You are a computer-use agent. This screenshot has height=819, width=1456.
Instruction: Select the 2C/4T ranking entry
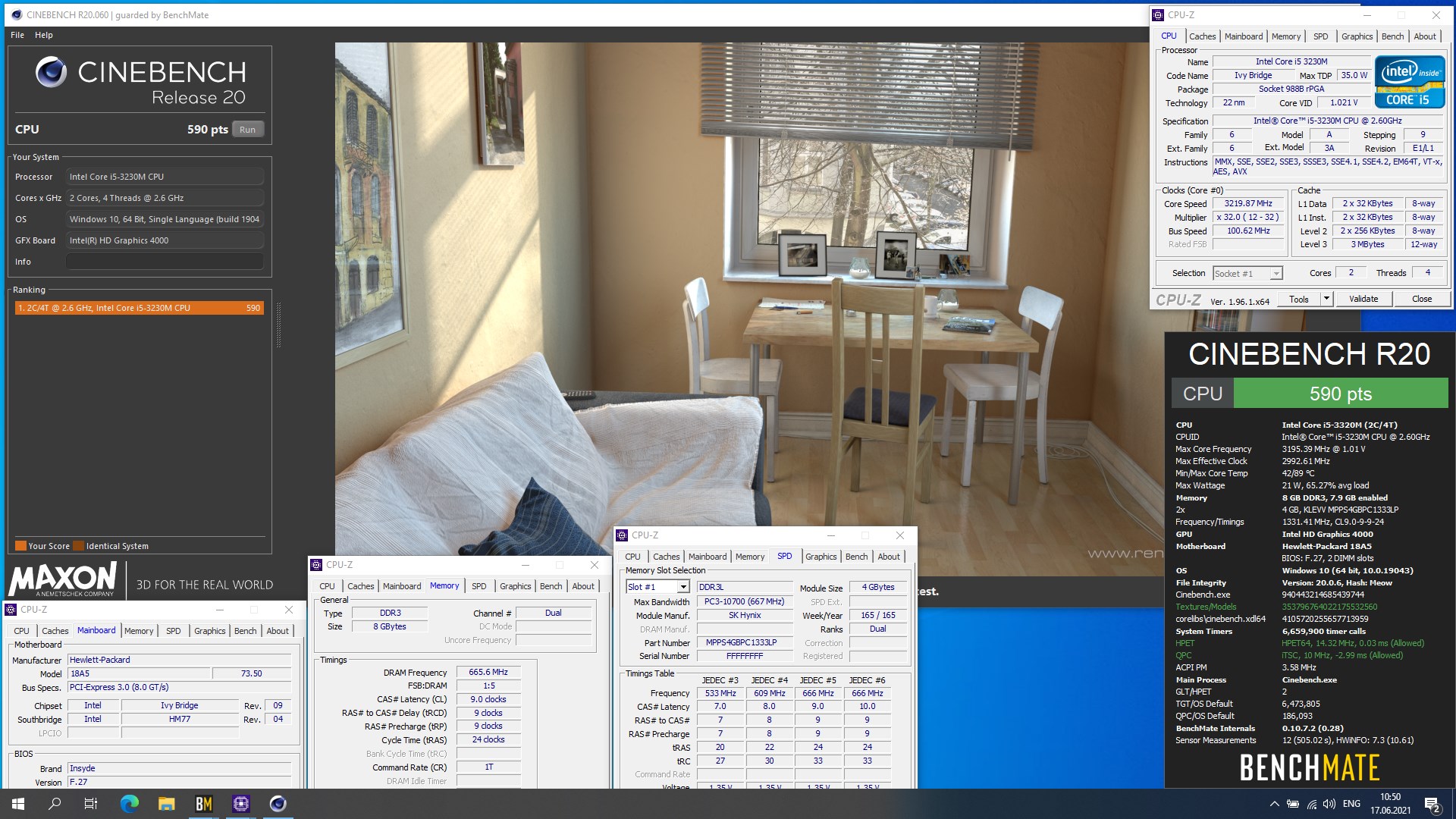click(x=140, y=308)
